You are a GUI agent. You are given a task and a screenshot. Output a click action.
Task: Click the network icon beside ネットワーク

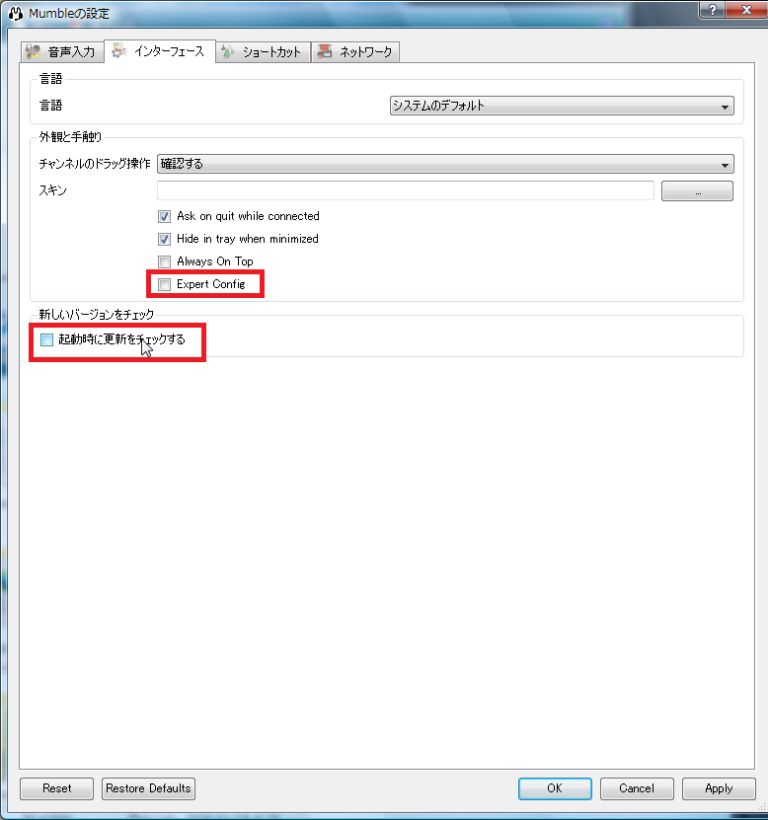tap(325, 51)
